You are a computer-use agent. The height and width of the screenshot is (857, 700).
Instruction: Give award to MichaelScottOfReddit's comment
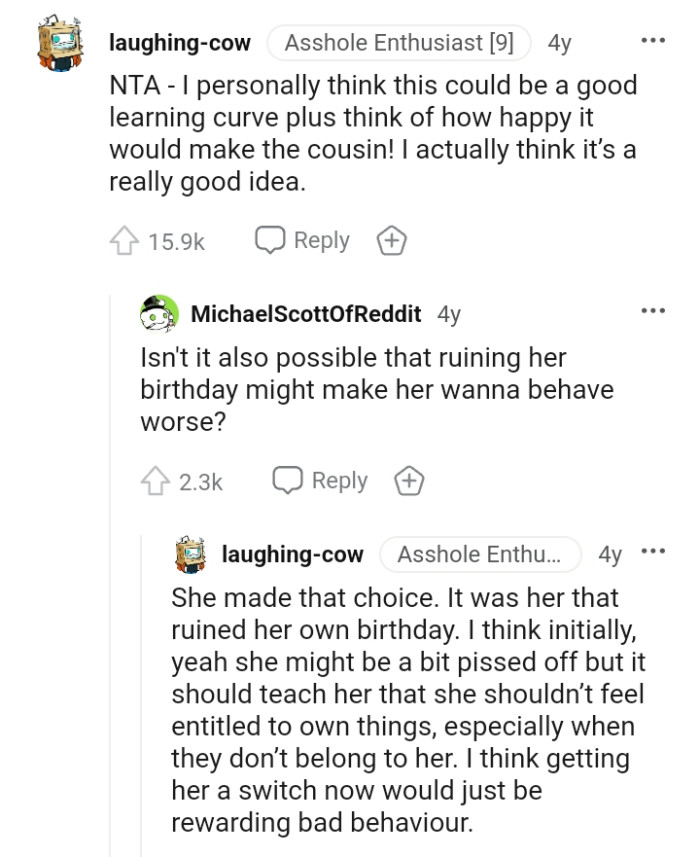pos(408,481)
